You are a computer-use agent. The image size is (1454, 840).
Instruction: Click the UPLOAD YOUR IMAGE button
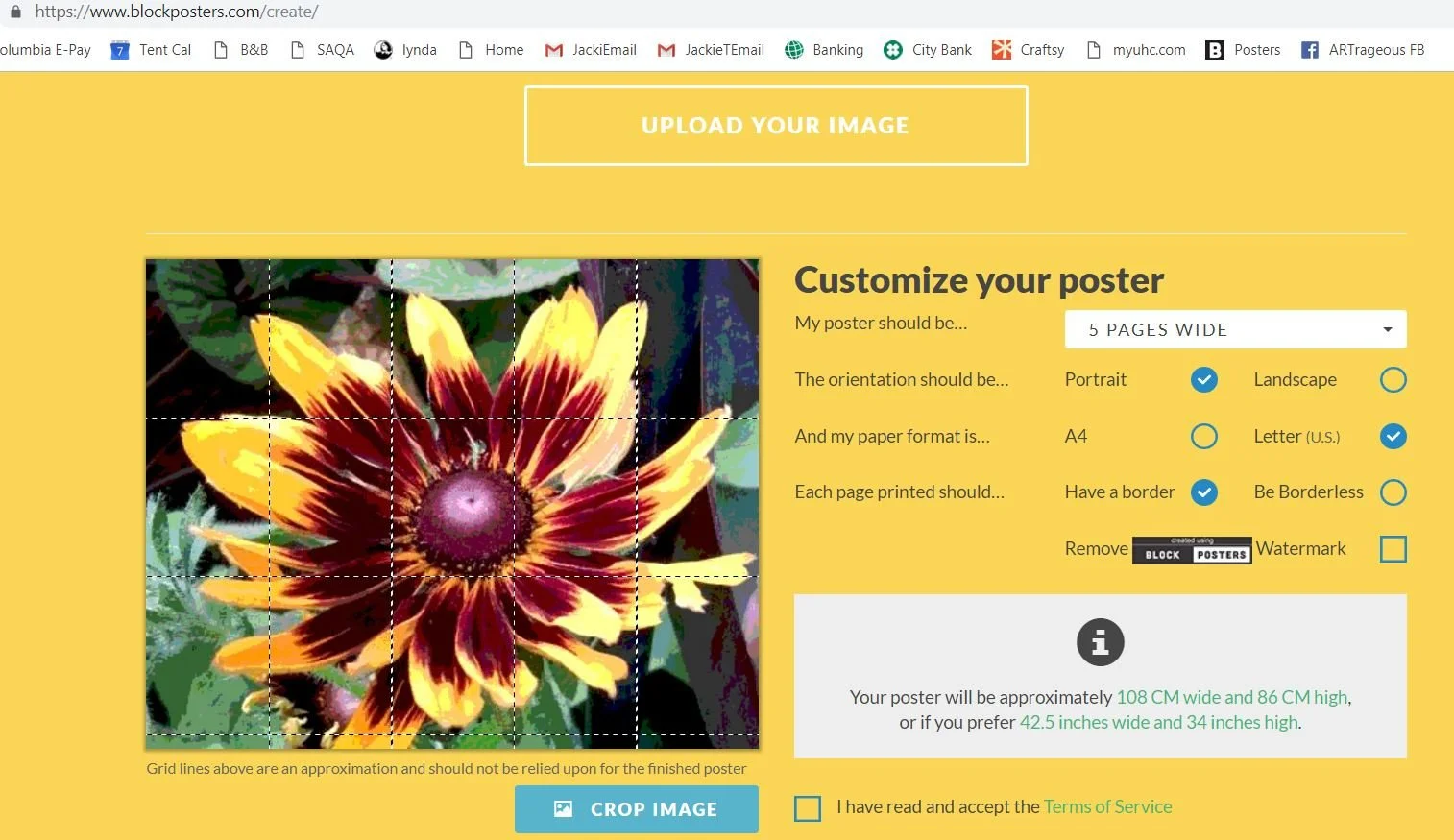tap(776, 126)
